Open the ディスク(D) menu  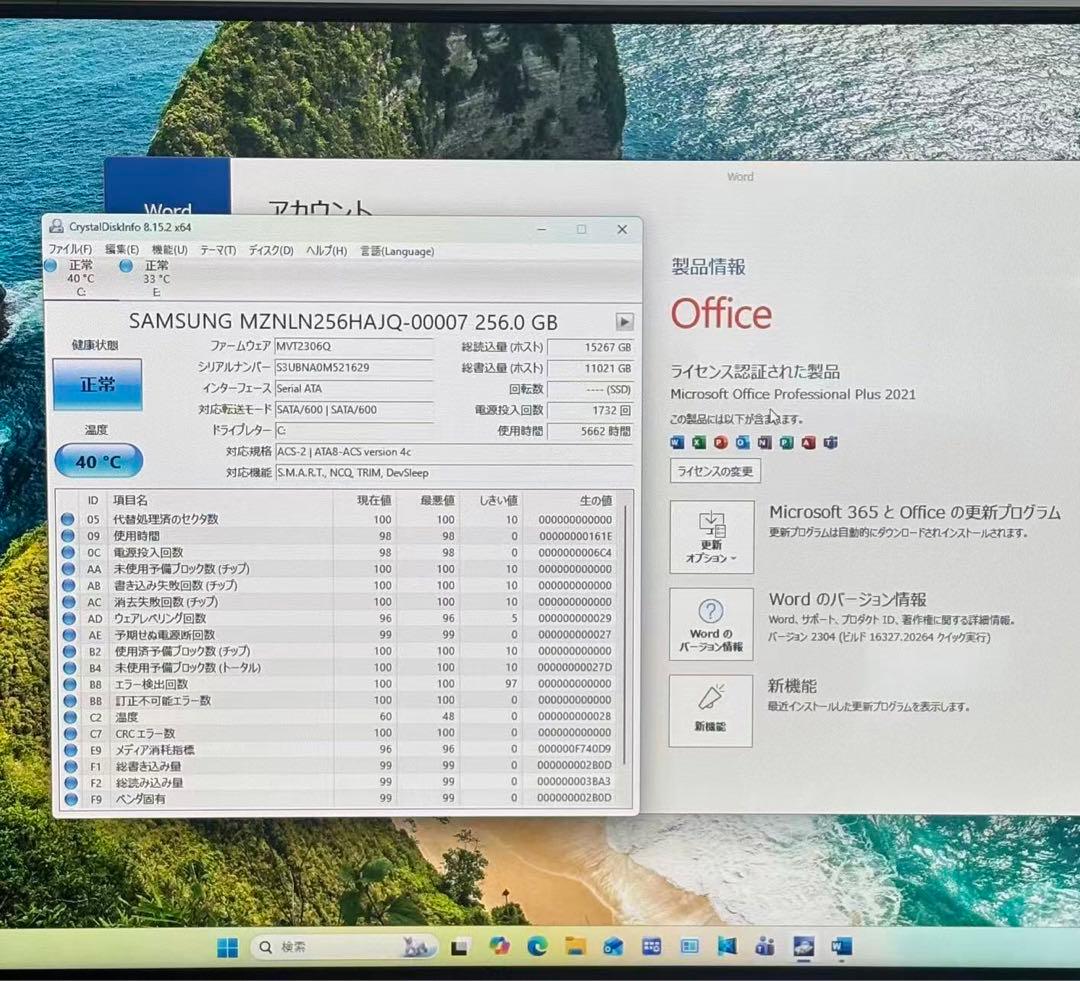(x=271, y=250)
